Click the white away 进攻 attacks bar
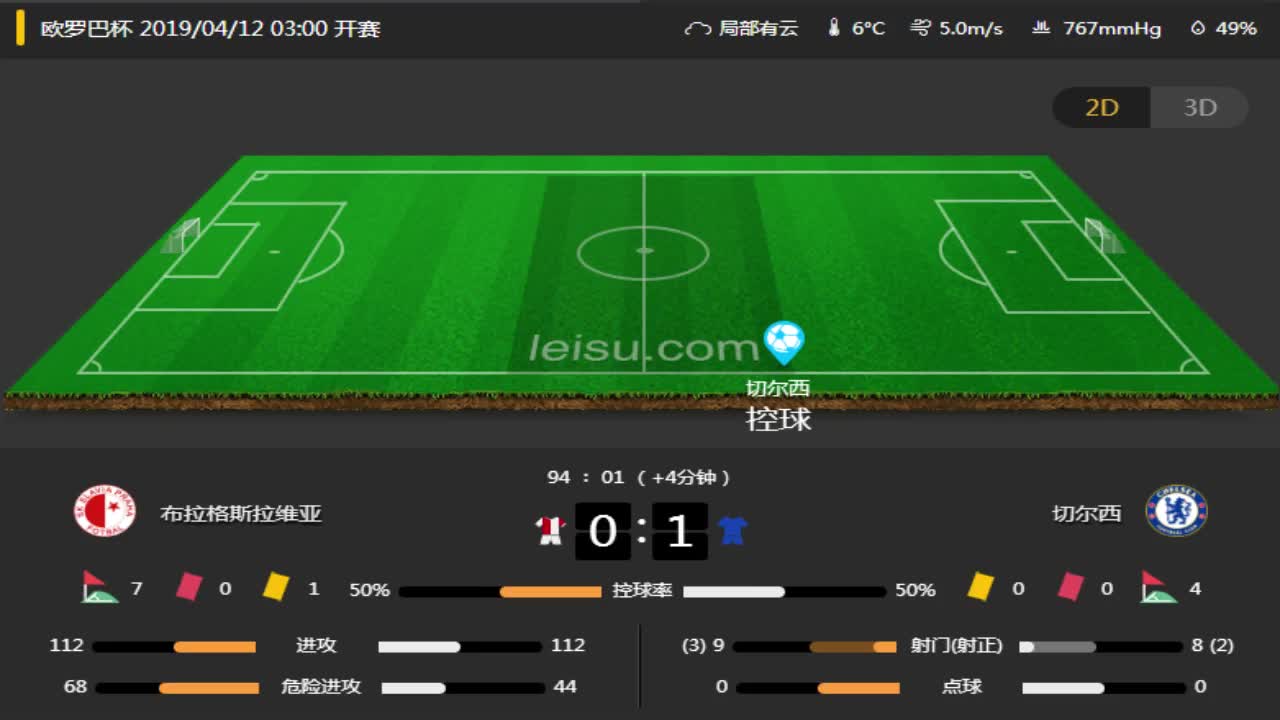 pos(419,647)
